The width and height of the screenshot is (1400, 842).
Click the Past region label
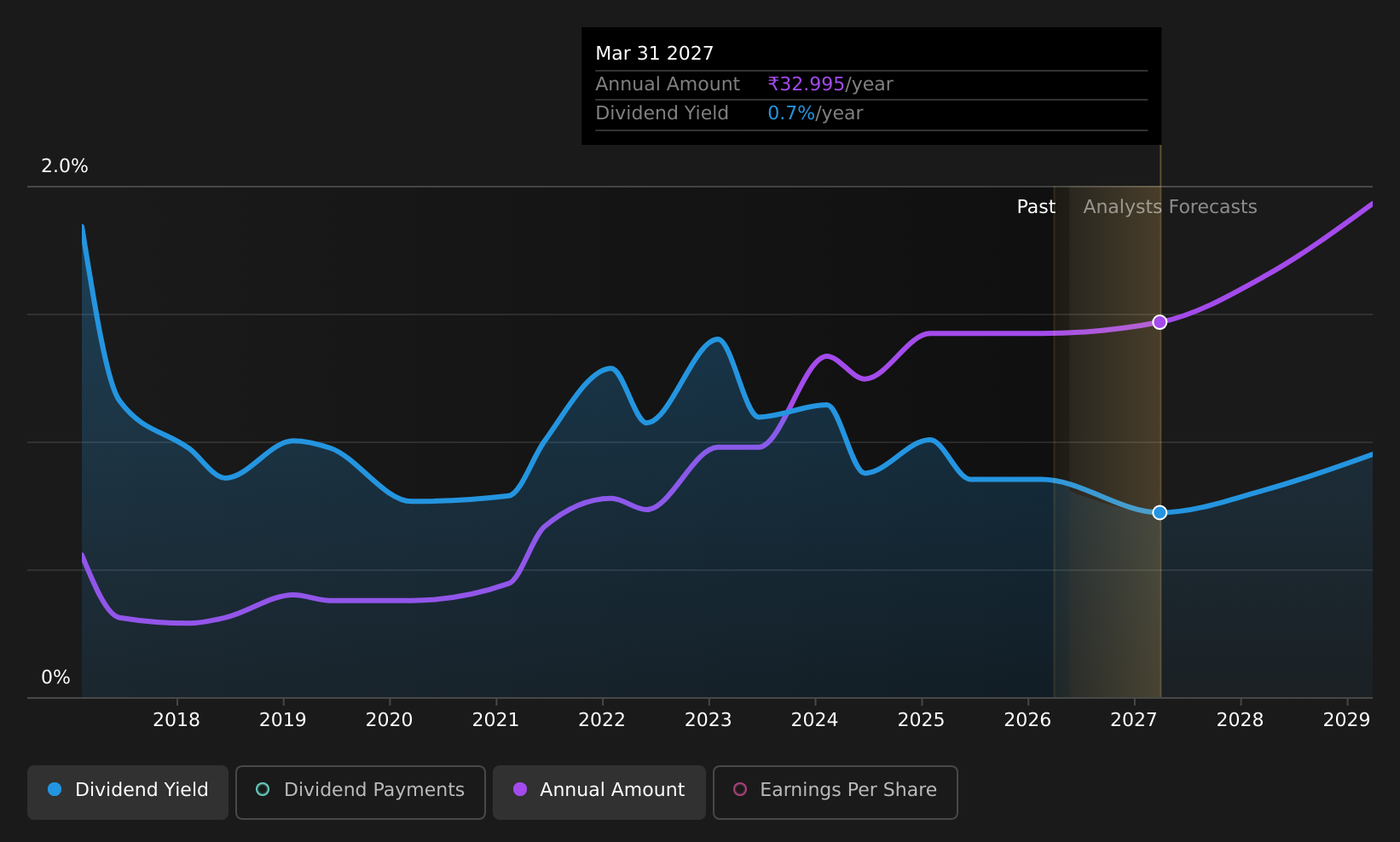pos(1036,207)
